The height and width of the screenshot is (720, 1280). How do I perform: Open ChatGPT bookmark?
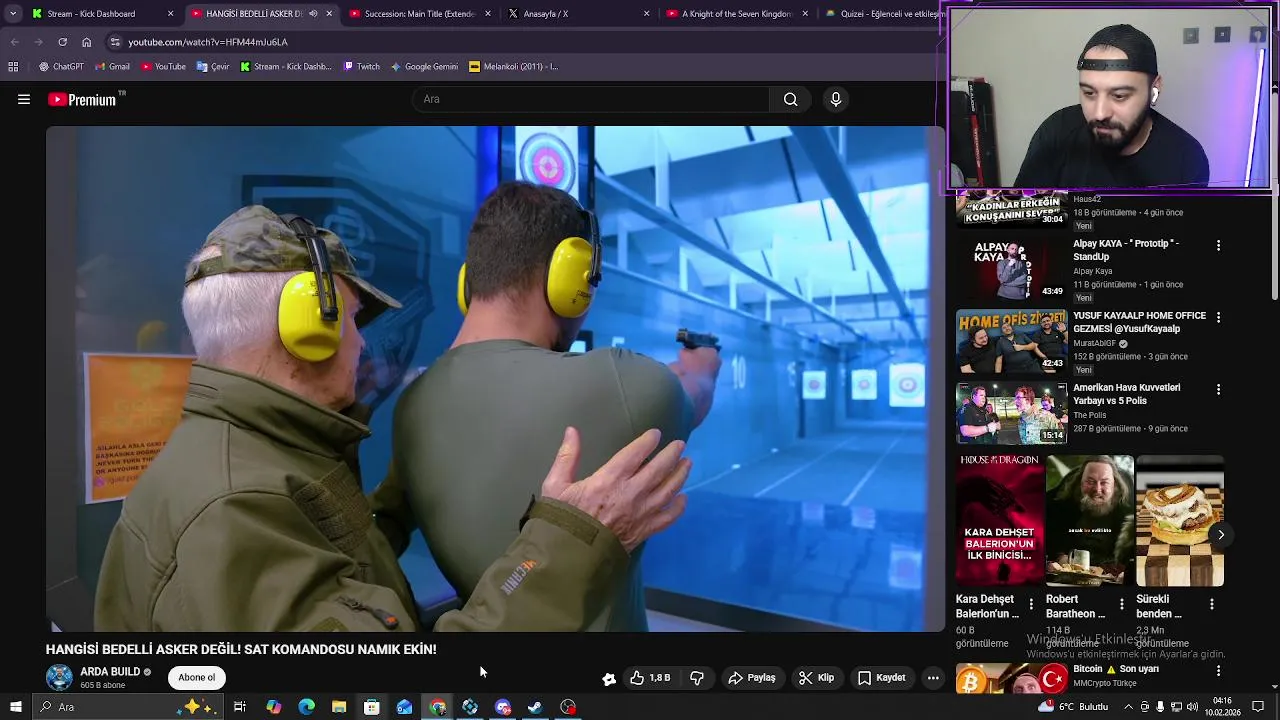coord(62,67)
